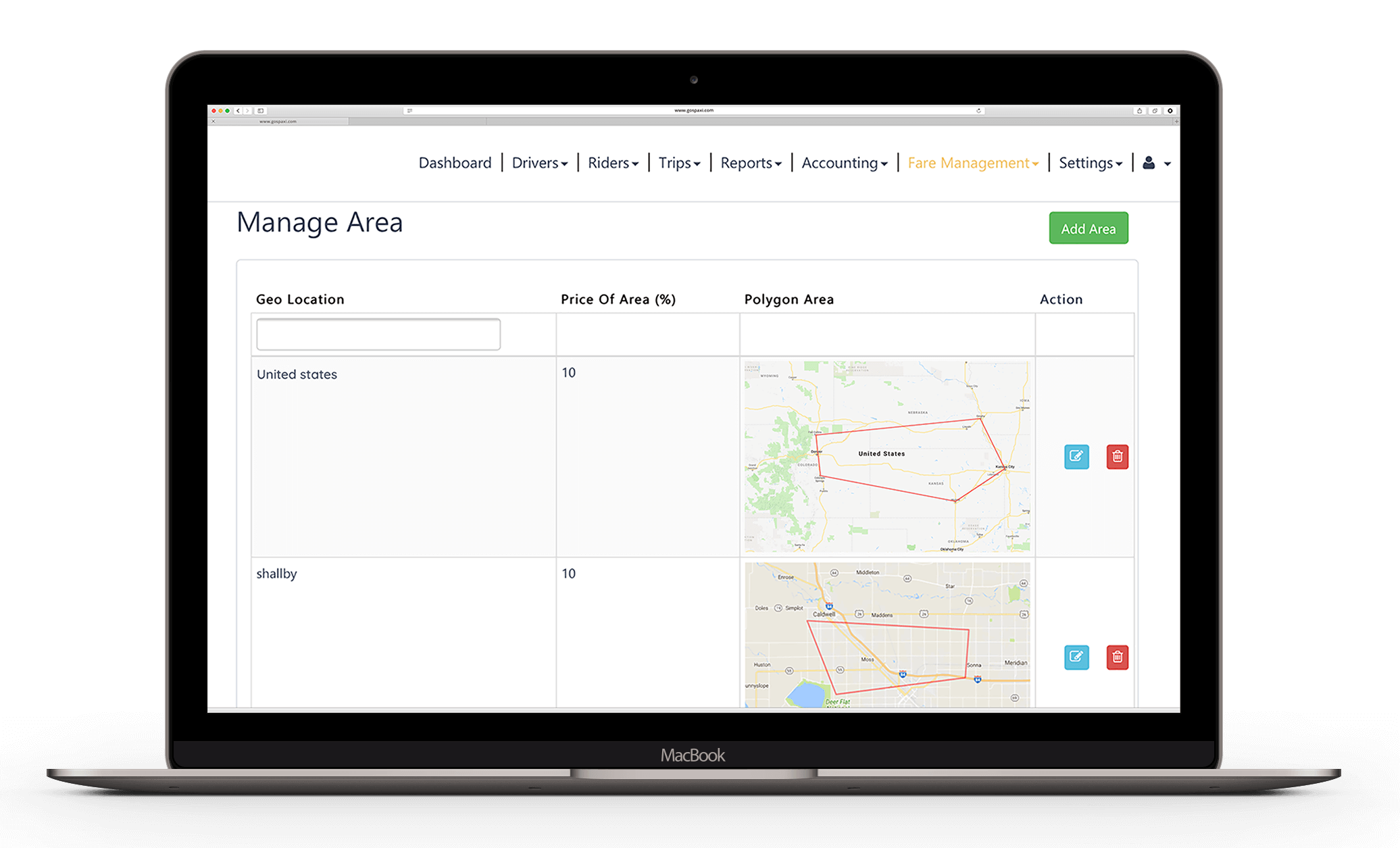Screen dimensions: 1400x848
Task: Select price value 10 in United states row
Action: pos(569,373)
